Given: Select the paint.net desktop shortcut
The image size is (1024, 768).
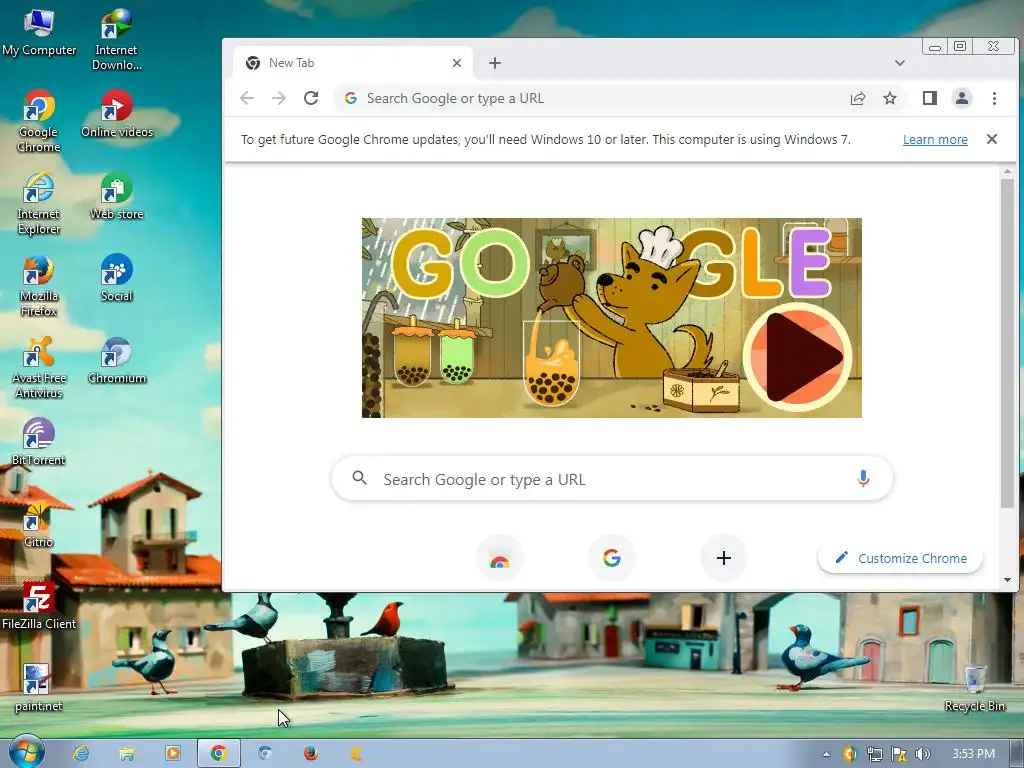Looking at the screenshot, I should click(38, 688).
